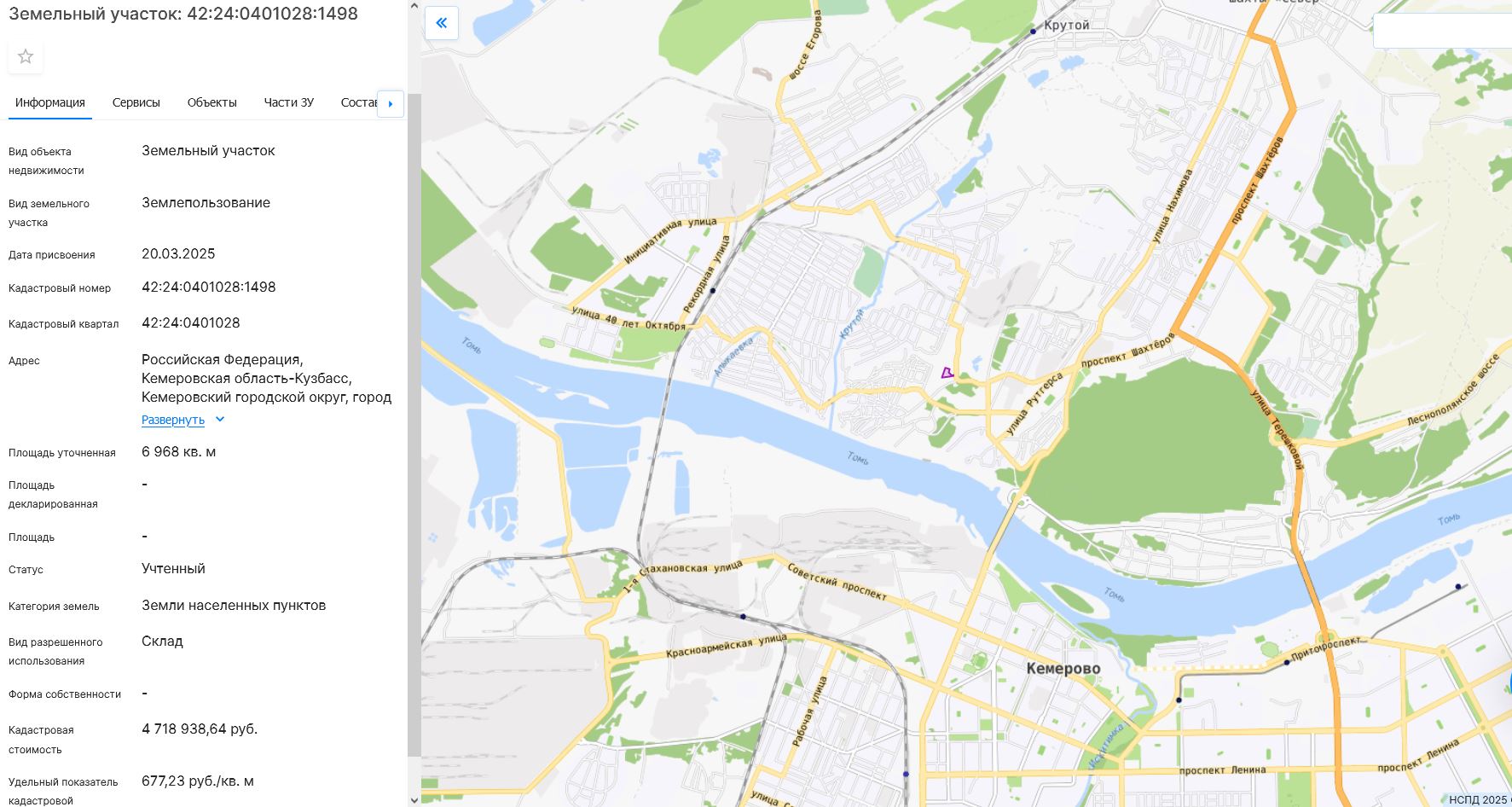Open the partially hidden Состав tab

[x=358, y=102]
